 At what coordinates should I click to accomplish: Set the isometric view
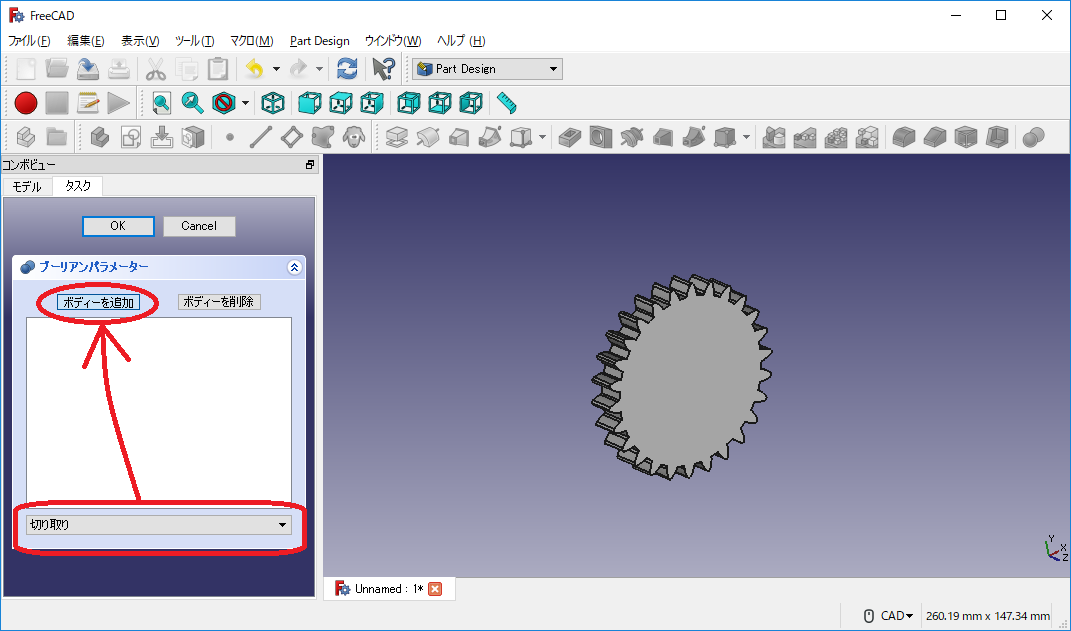tap(273, 103)
